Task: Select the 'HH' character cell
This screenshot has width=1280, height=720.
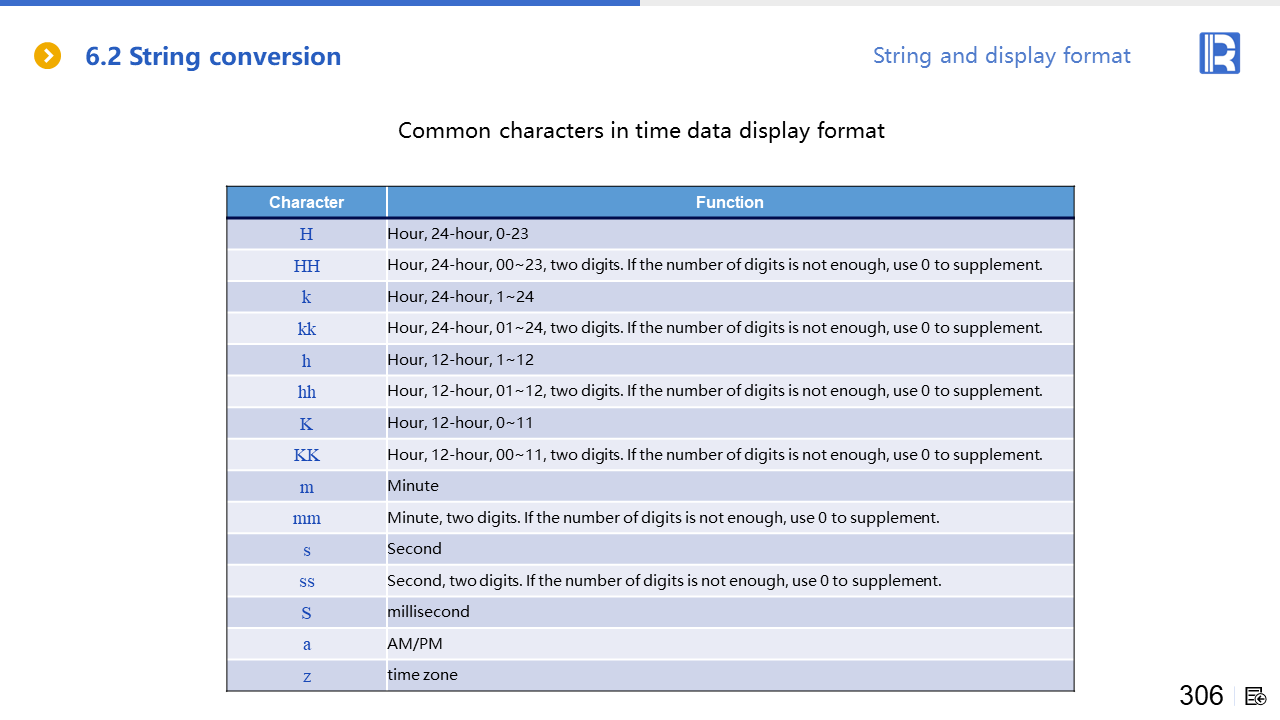Action: pos(306,266)
